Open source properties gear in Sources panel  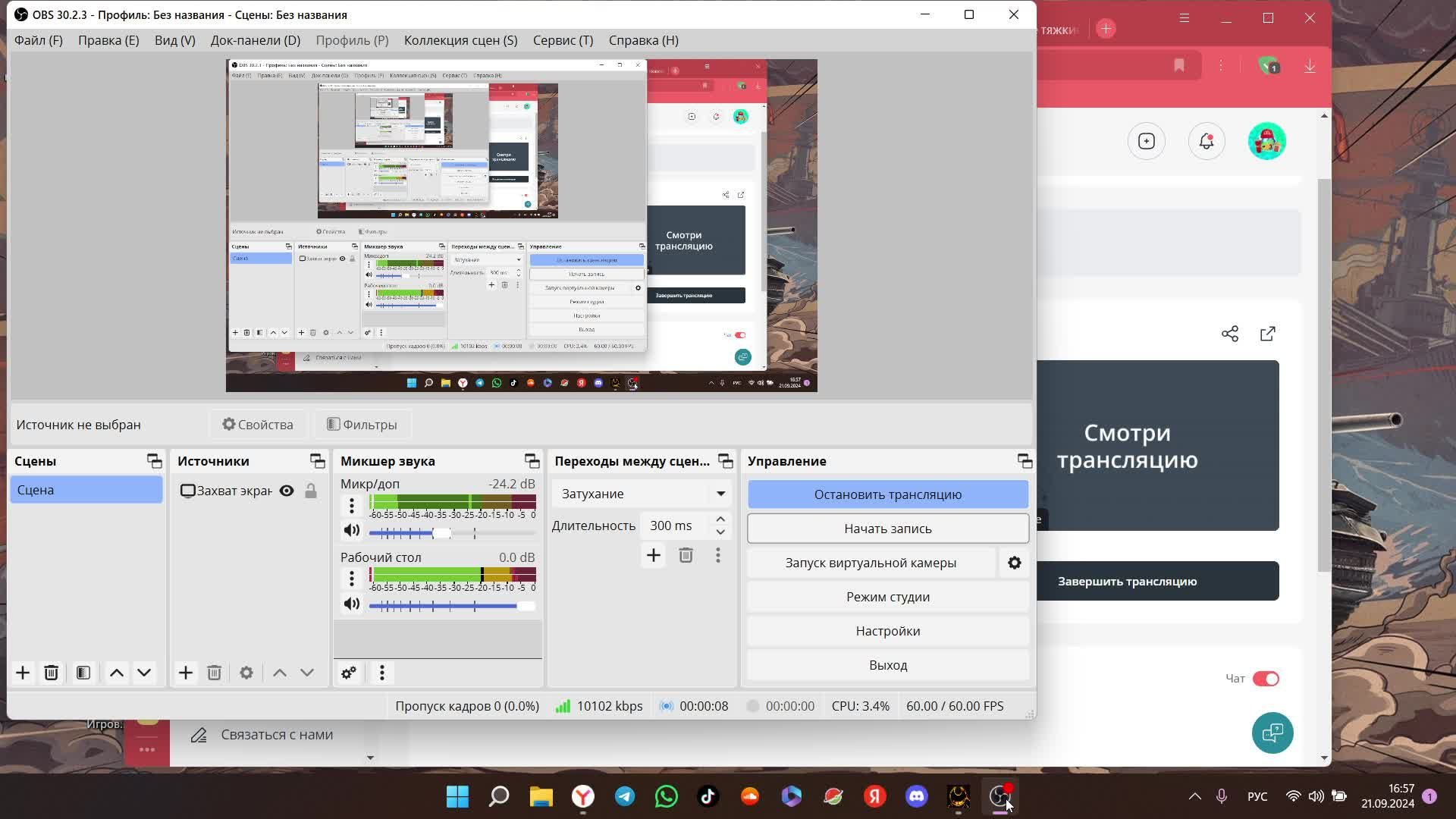pyautogui.click(x=246, y=673)
